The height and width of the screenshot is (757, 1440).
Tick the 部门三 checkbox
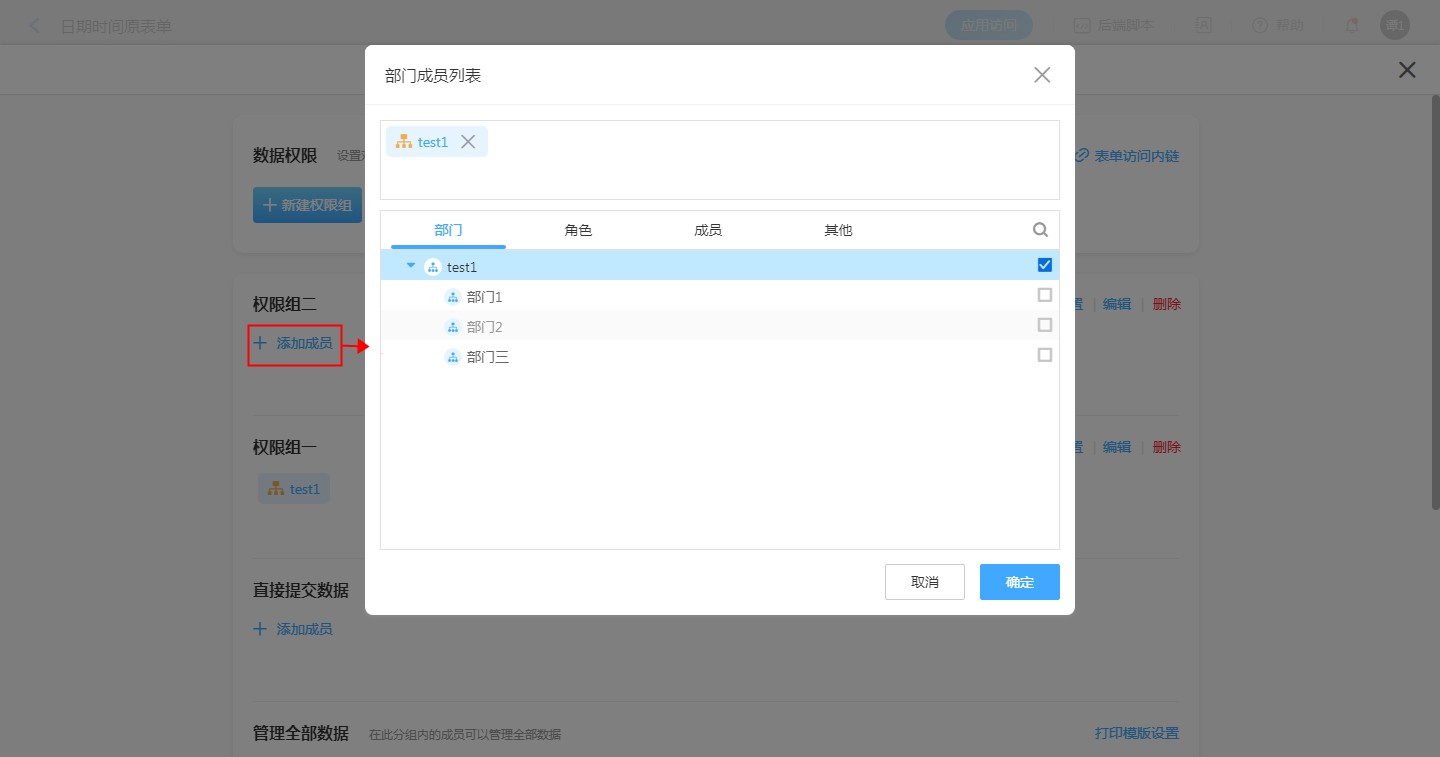(x=1045, y=355)
